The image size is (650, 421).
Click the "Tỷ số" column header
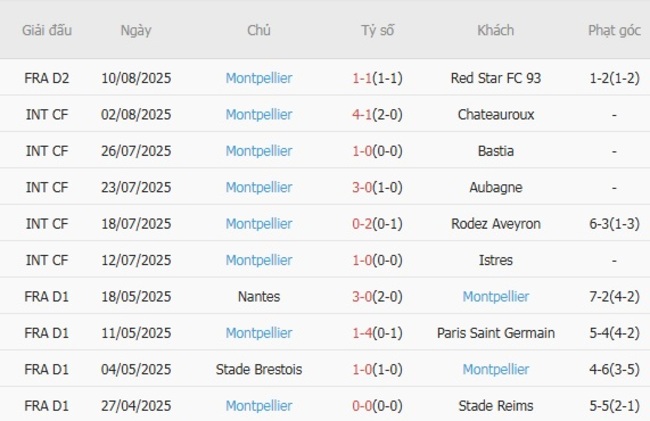coord(378,30)
